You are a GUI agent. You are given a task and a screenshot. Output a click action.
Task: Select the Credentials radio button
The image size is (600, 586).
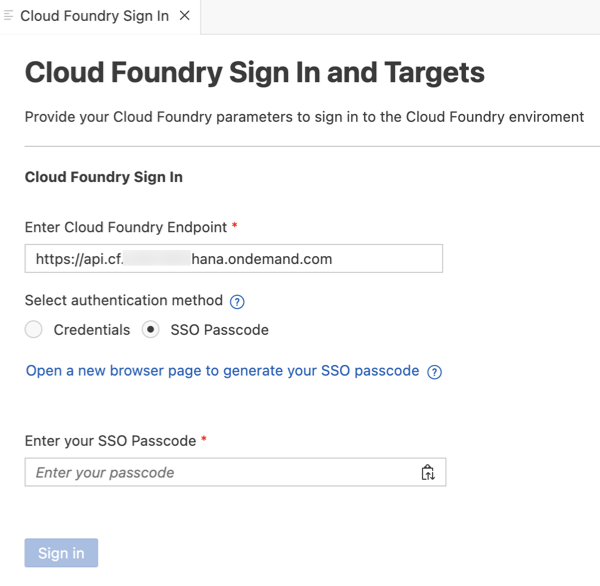pos(34,330)
